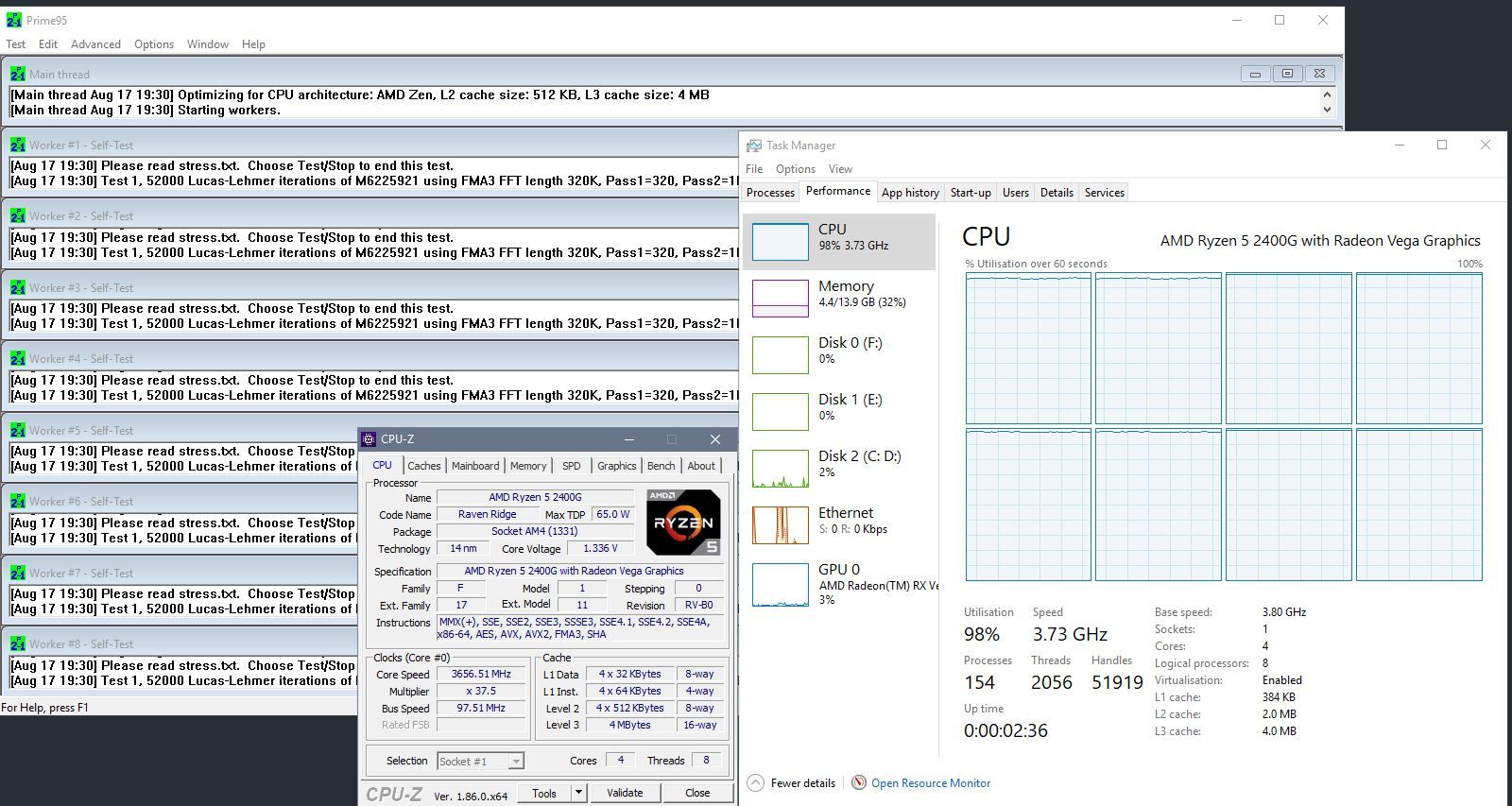Screen dimensions: 1512x806
Task: Collapse Task Manager with Fewer details
Action: [792, 782]
